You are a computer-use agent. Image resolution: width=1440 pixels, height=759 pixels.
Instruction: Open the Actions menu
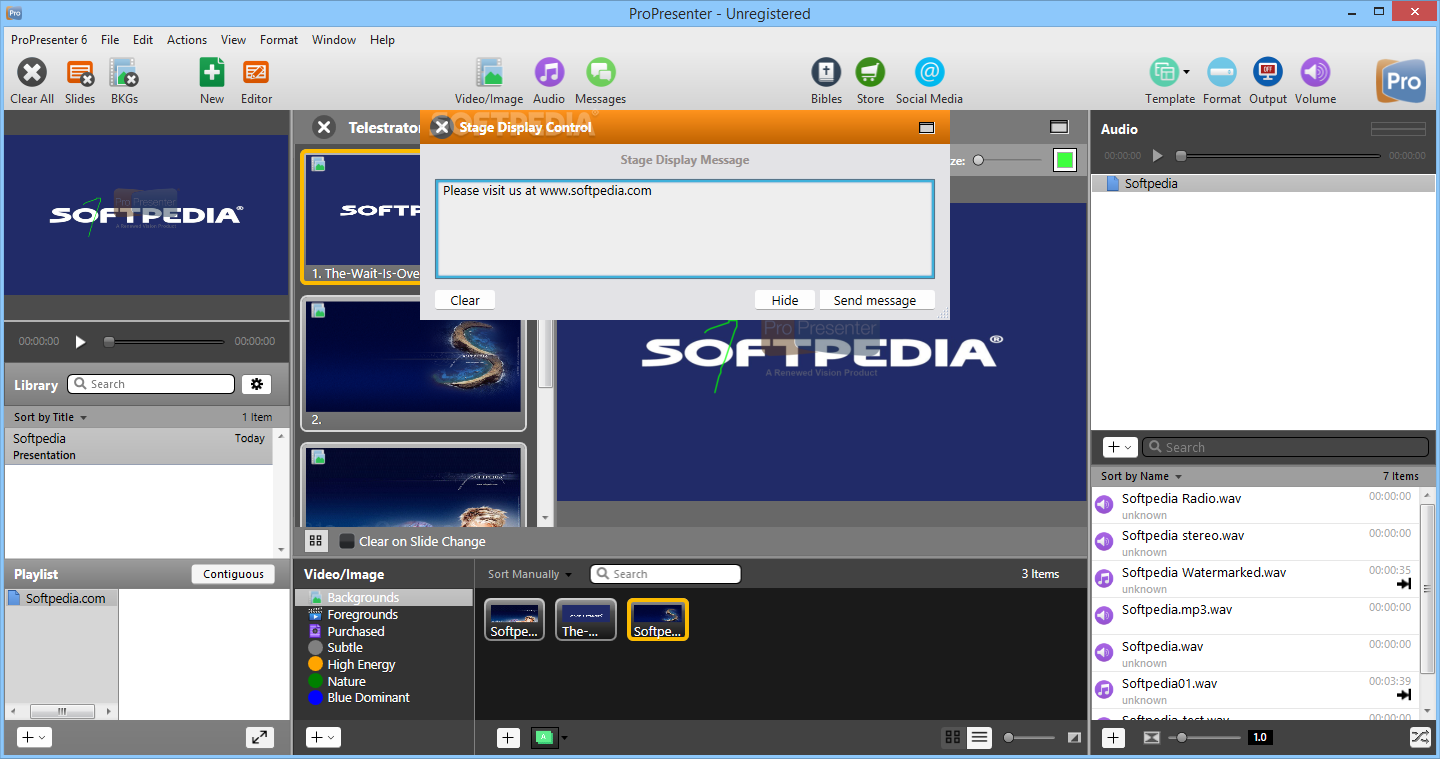(187, 40)
